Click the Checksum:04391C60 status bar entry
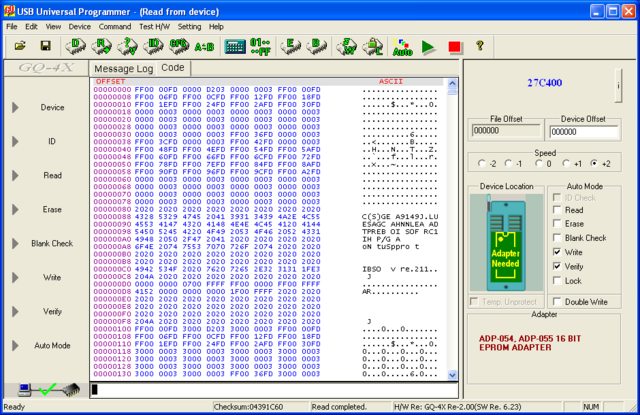This screenshot has width=640, height=415. coord(248,407)
